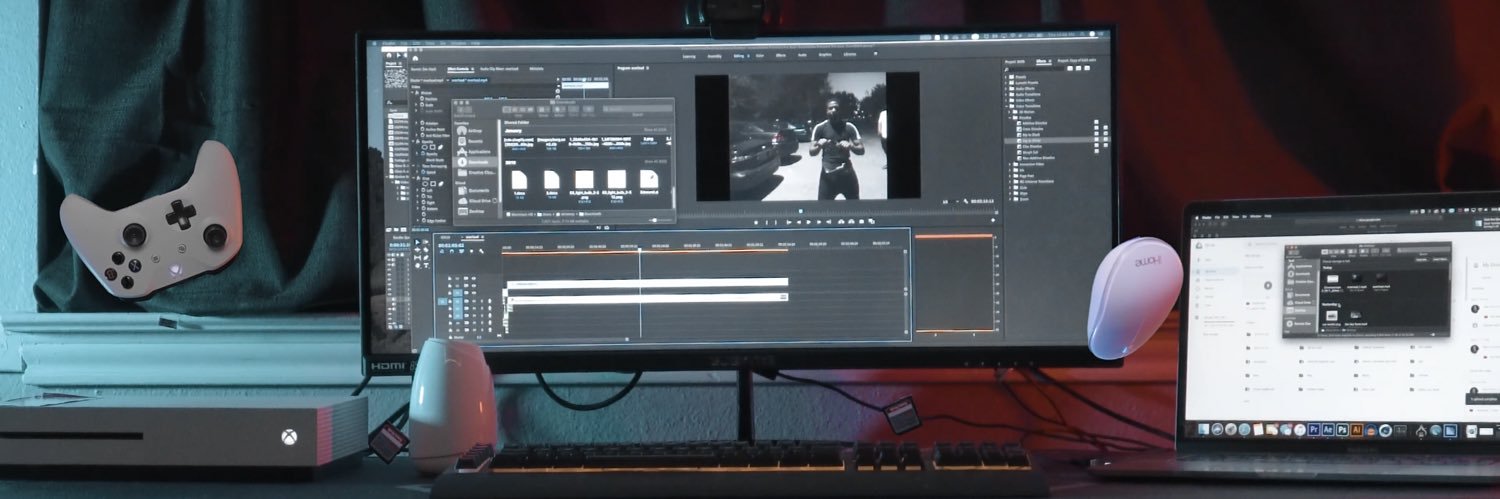The image size is (1500, 499).
Task: Open Photoshop from the laptop dock
Action: 1342,430
